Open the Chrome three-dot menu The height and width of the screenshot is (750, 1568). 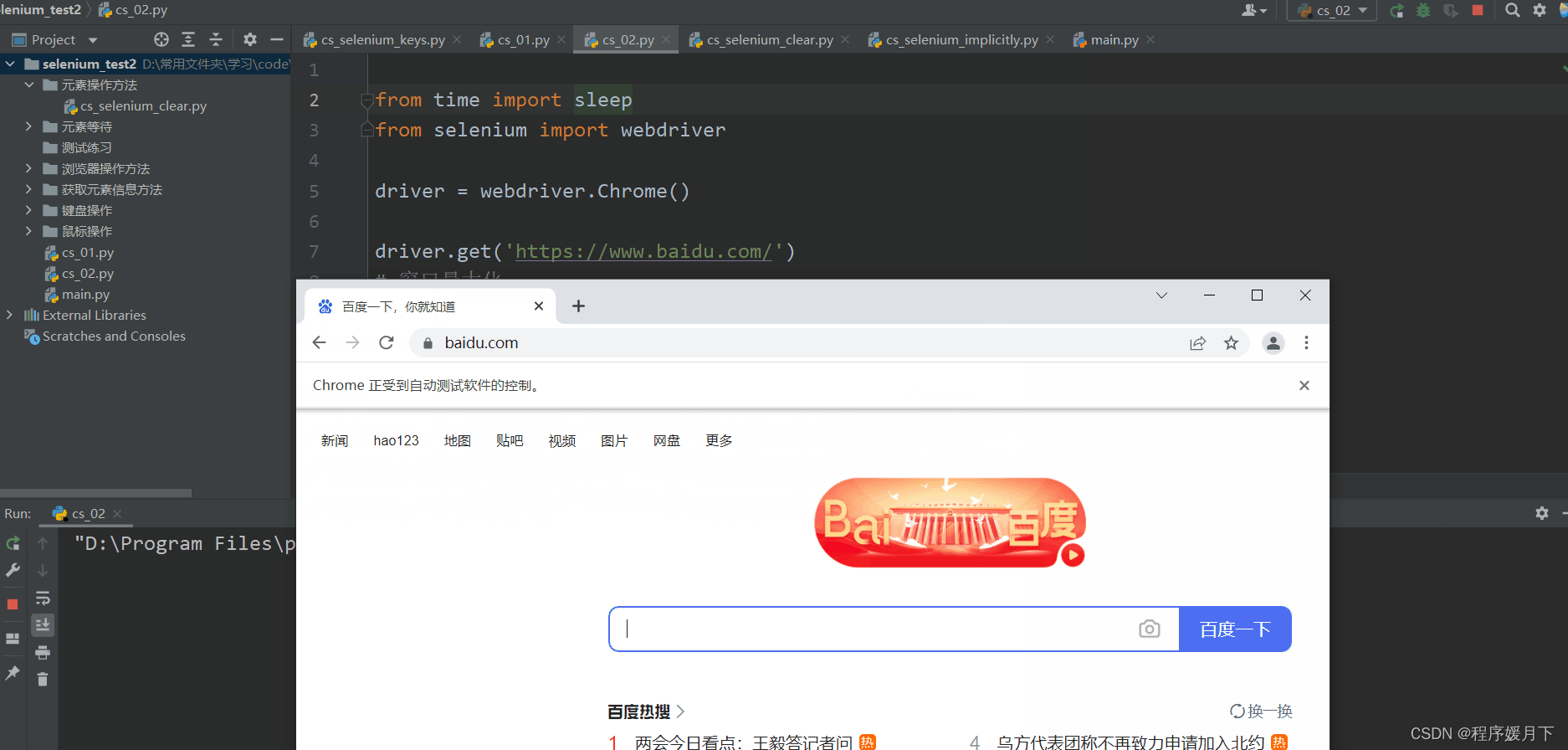coord(1306,342)
